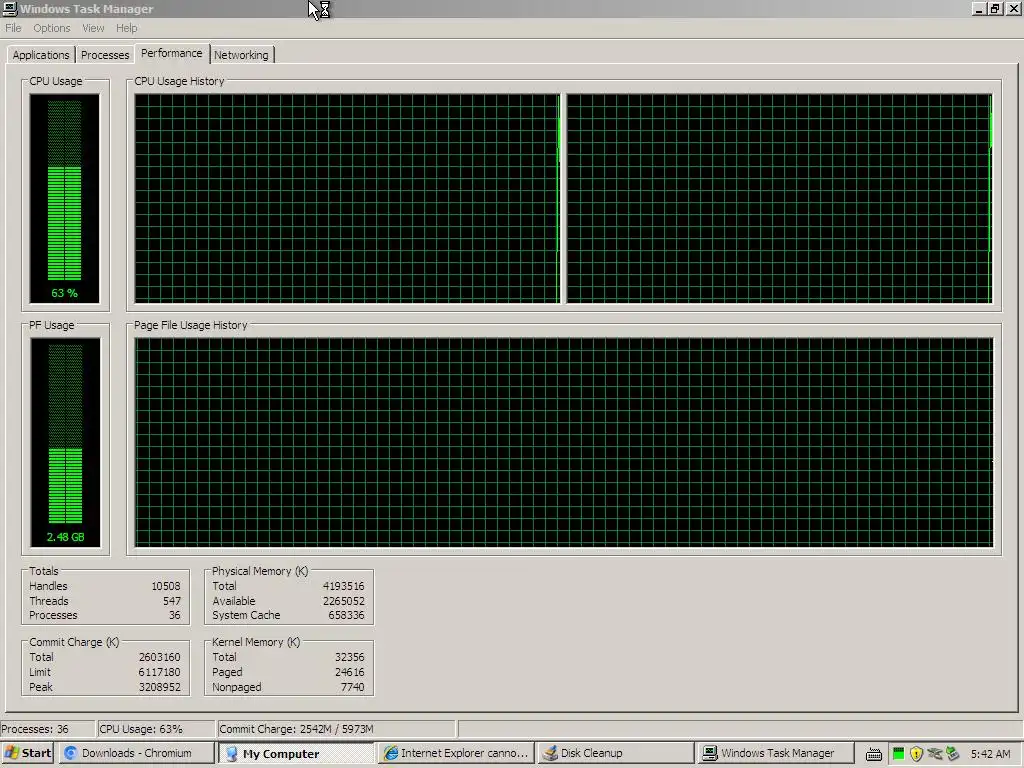Screen dimensions: 1024x768
Task: Restore down the Task Manager window
Action: [995, 8]
